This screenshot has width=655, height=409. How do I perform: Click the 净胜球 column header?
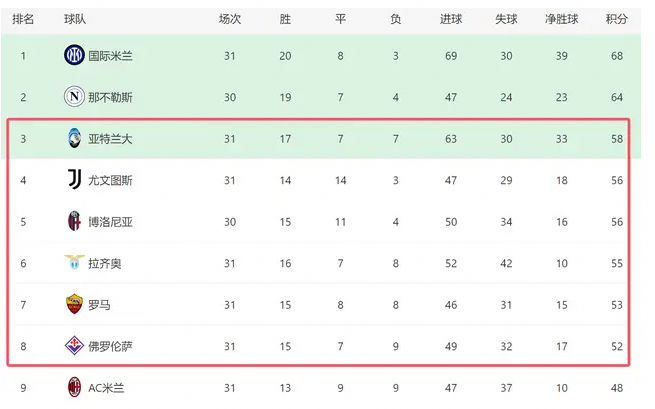pyautogui.click(x=561, y=19)
